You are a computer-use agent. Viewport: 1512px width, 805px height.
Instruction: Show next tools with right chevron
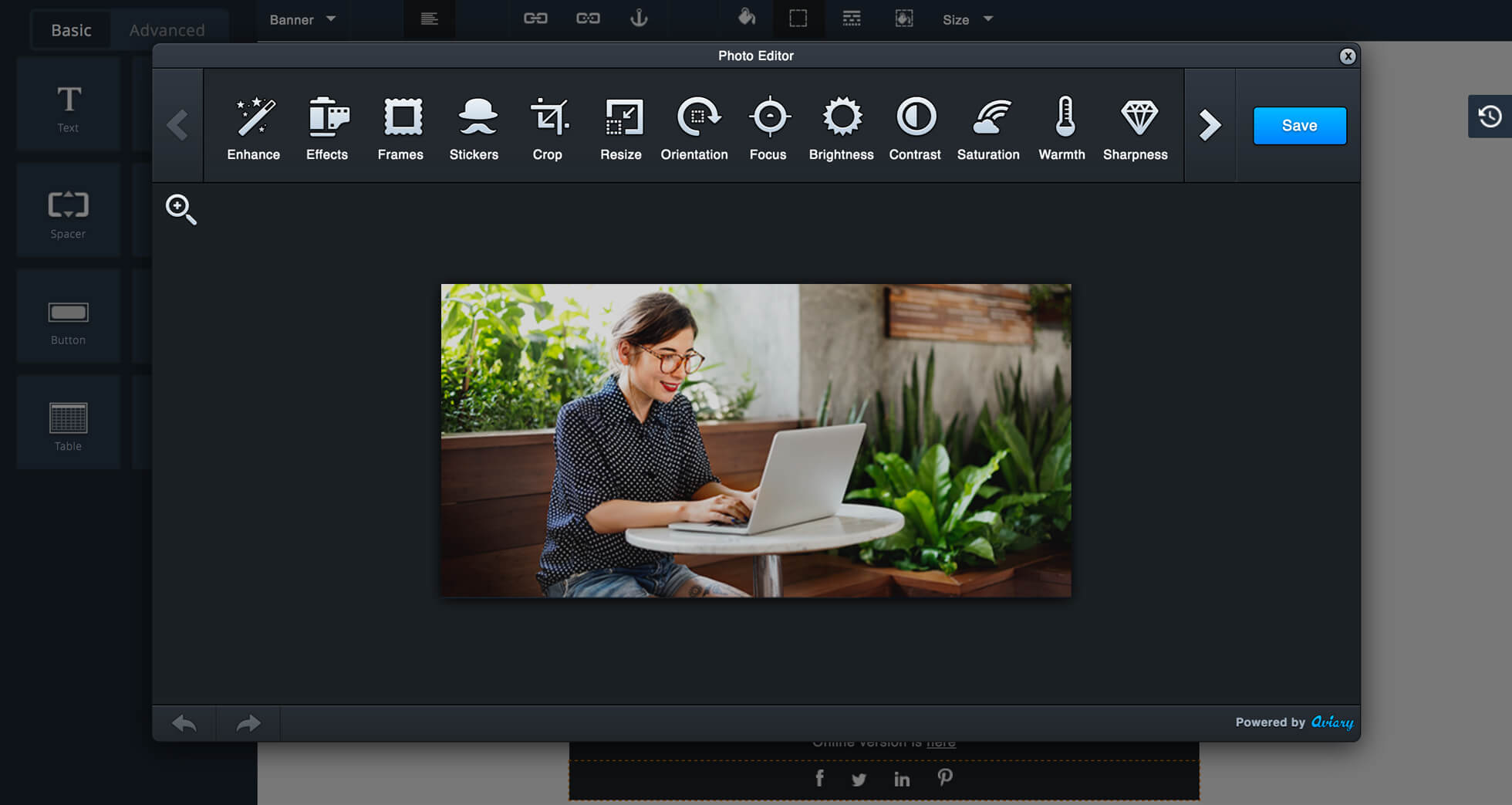[x=1210, y=125]
